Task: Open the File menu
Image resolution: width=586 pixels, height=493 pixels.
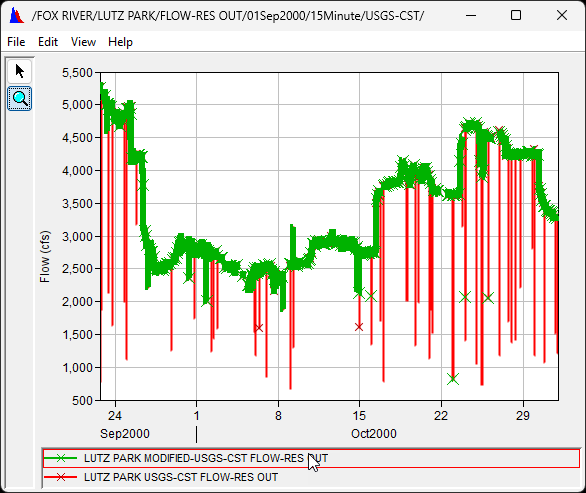Action: (16, 42)
